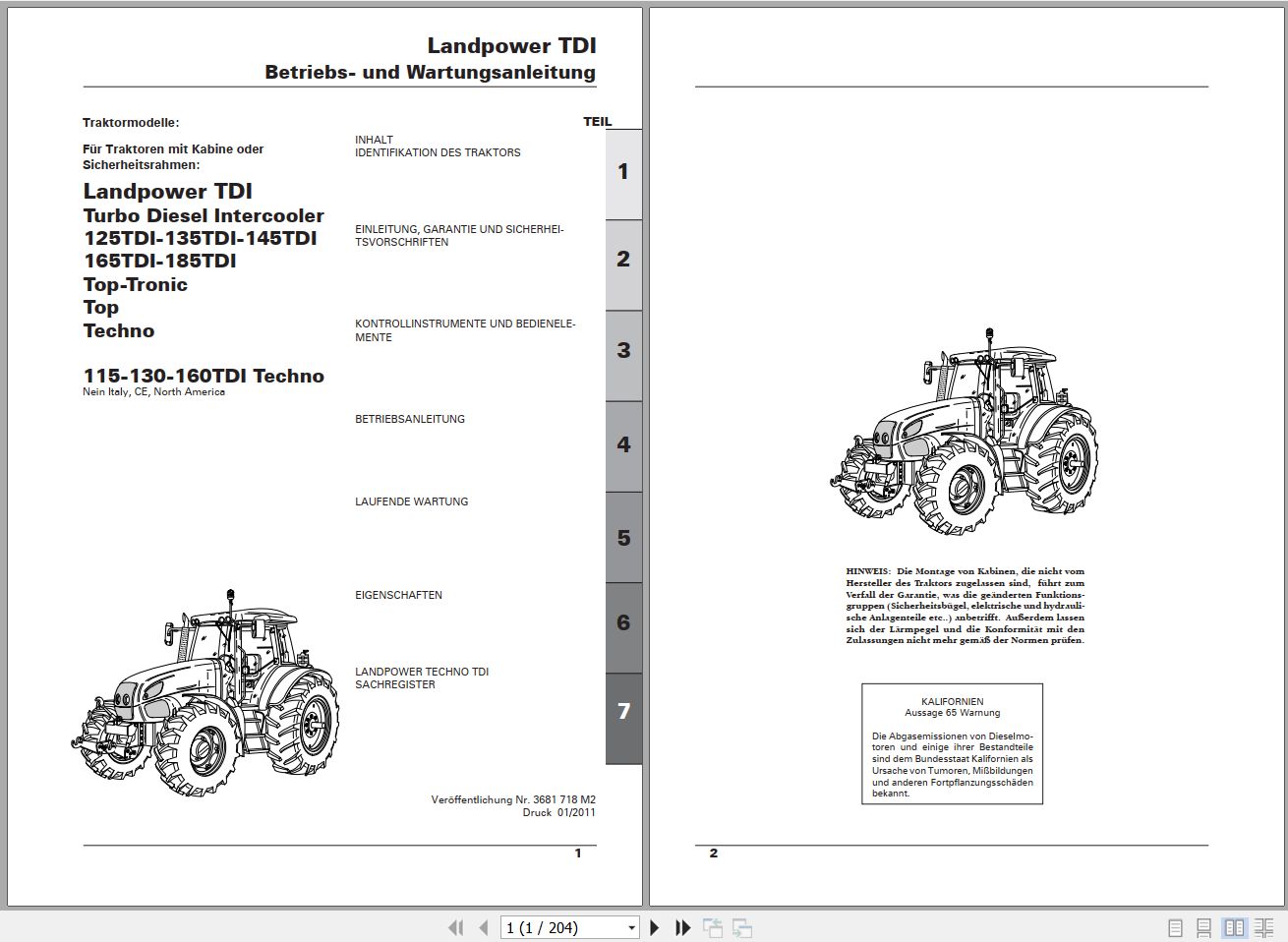Image resolution: width=1288 pixels, height=942 pixels.
Task: Enable continuous scrolling page layout
Action: [1204, 926]
